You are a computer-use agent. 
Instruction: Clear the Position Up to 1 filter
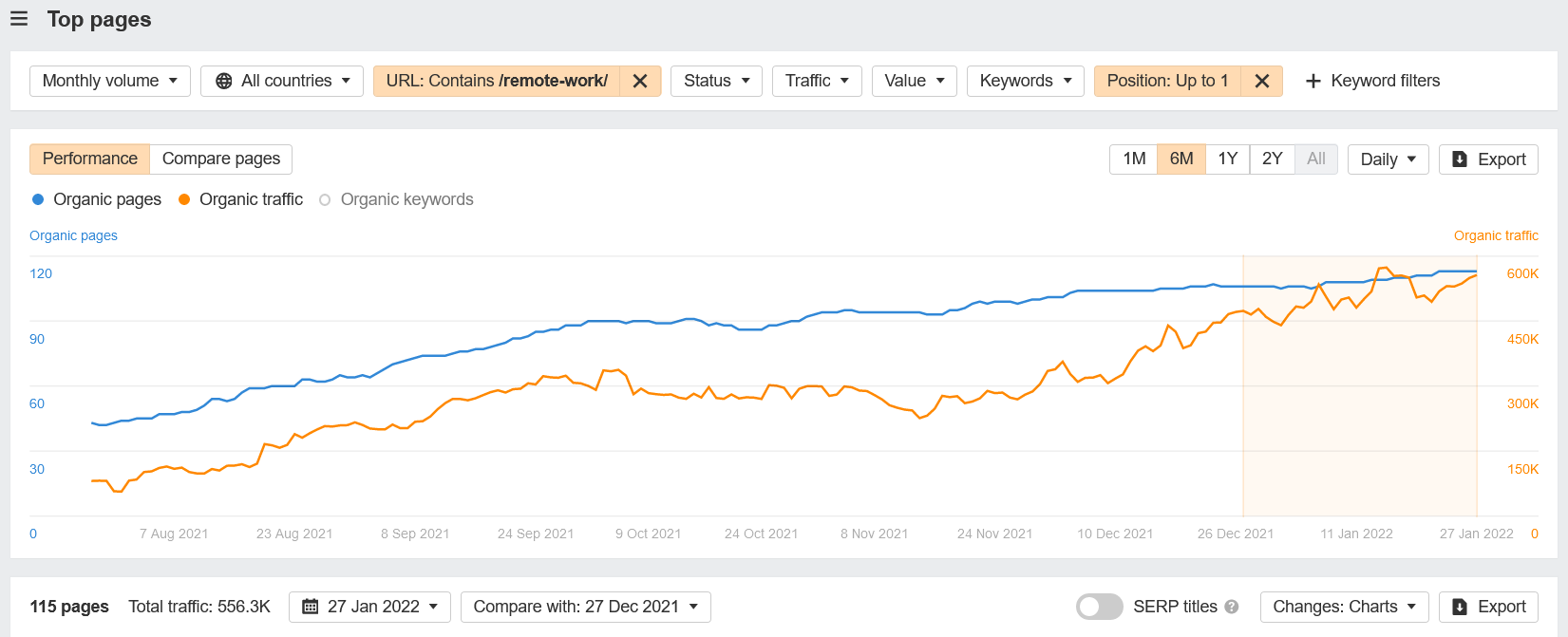coord(1262,82)
